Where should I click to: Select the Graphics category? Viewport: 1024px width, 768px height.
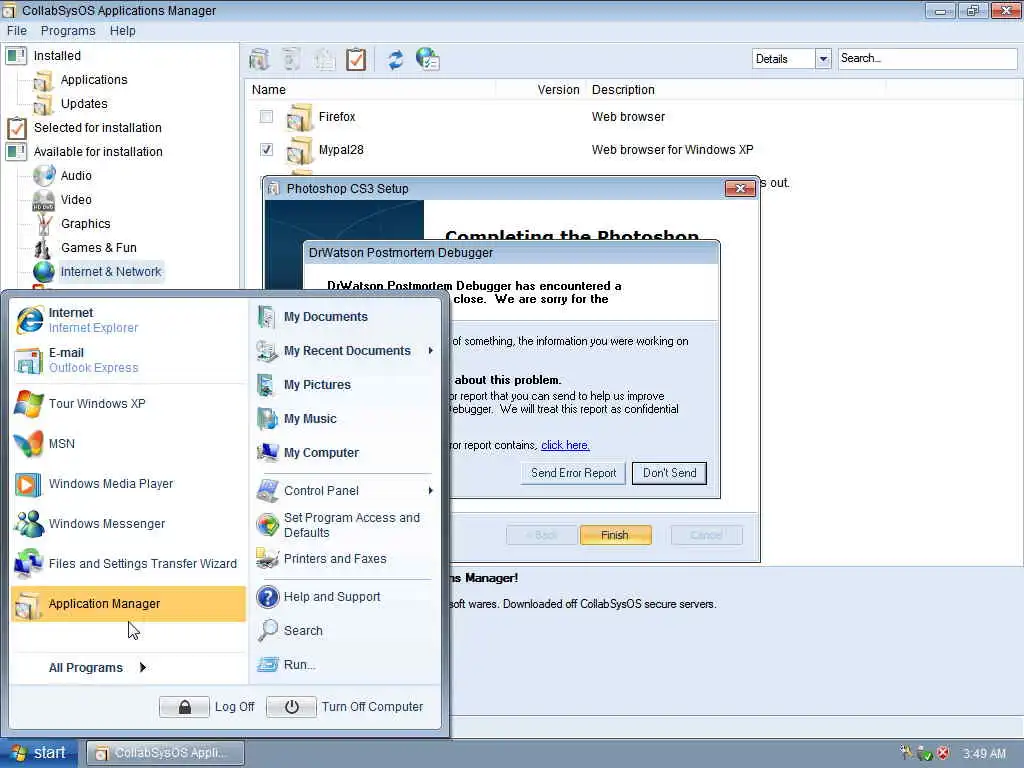tap(86, 224)
